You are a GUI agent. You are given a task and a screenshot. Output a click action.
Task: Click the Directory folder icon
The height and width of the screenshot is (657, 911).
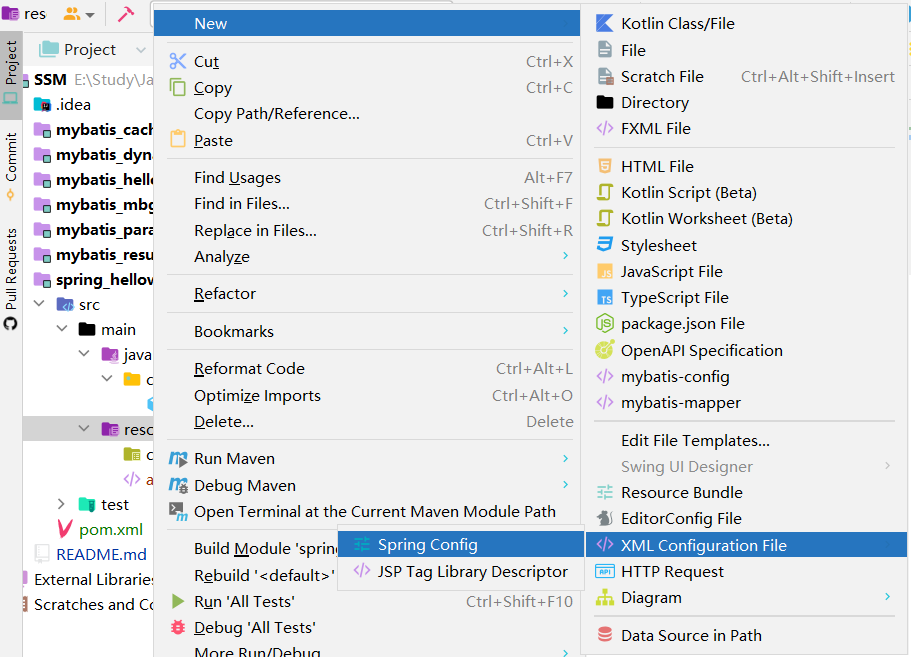point(605,102)
